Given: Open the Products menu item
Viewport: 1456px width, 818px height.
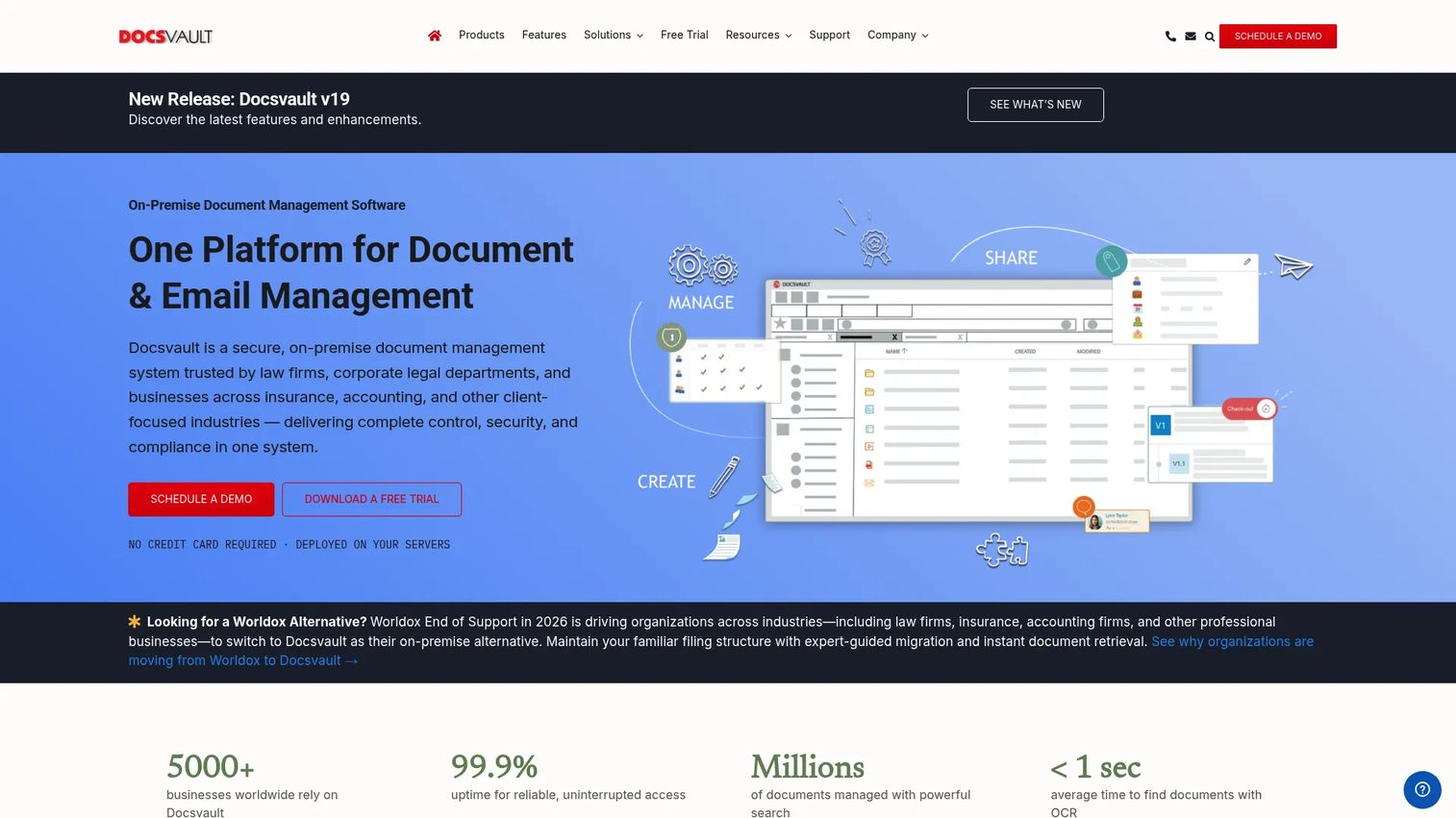Looking at the screenshot, I should [x=482, y=36].
